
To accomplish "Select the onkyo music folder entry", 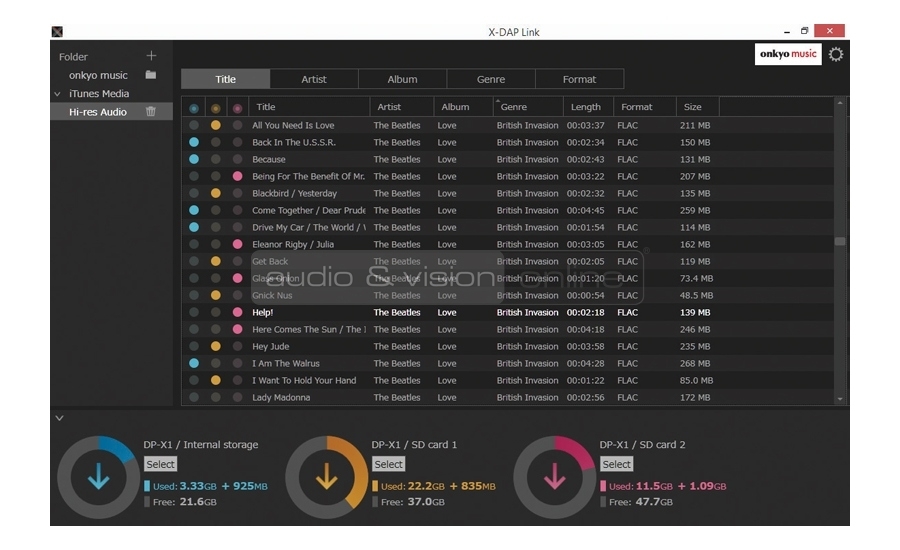I will 98,75.
